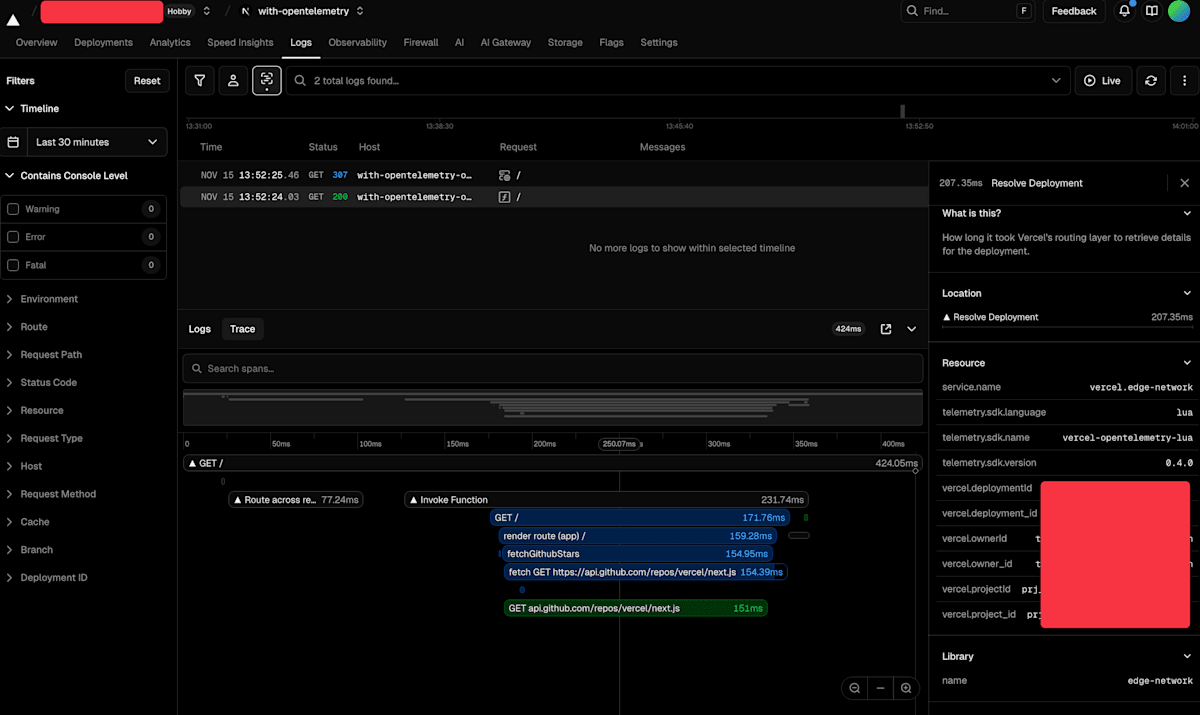The height and width of the screenshot is (715, 1200).
Task: Expand the Cache filter
Action: pos(27,522)
